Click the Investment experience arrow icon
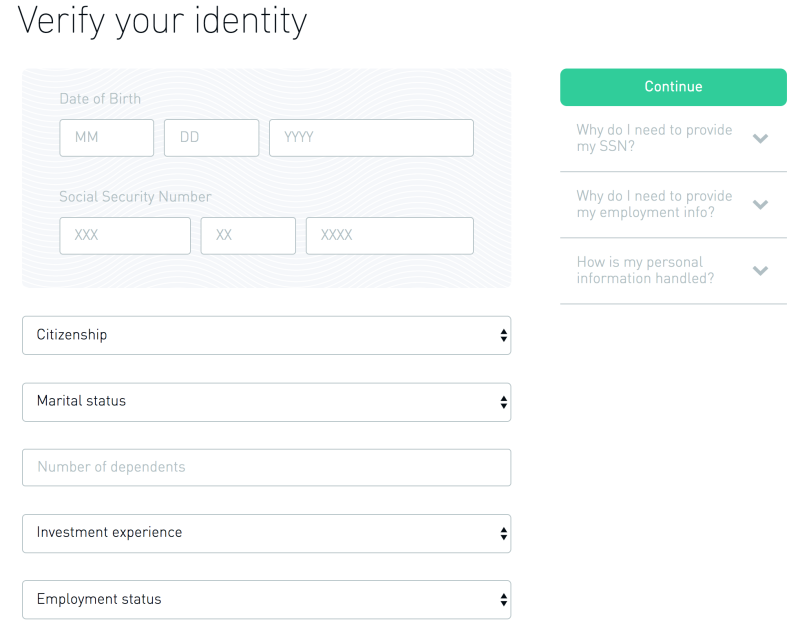The image size is (800, 634). tap(504, 534)
